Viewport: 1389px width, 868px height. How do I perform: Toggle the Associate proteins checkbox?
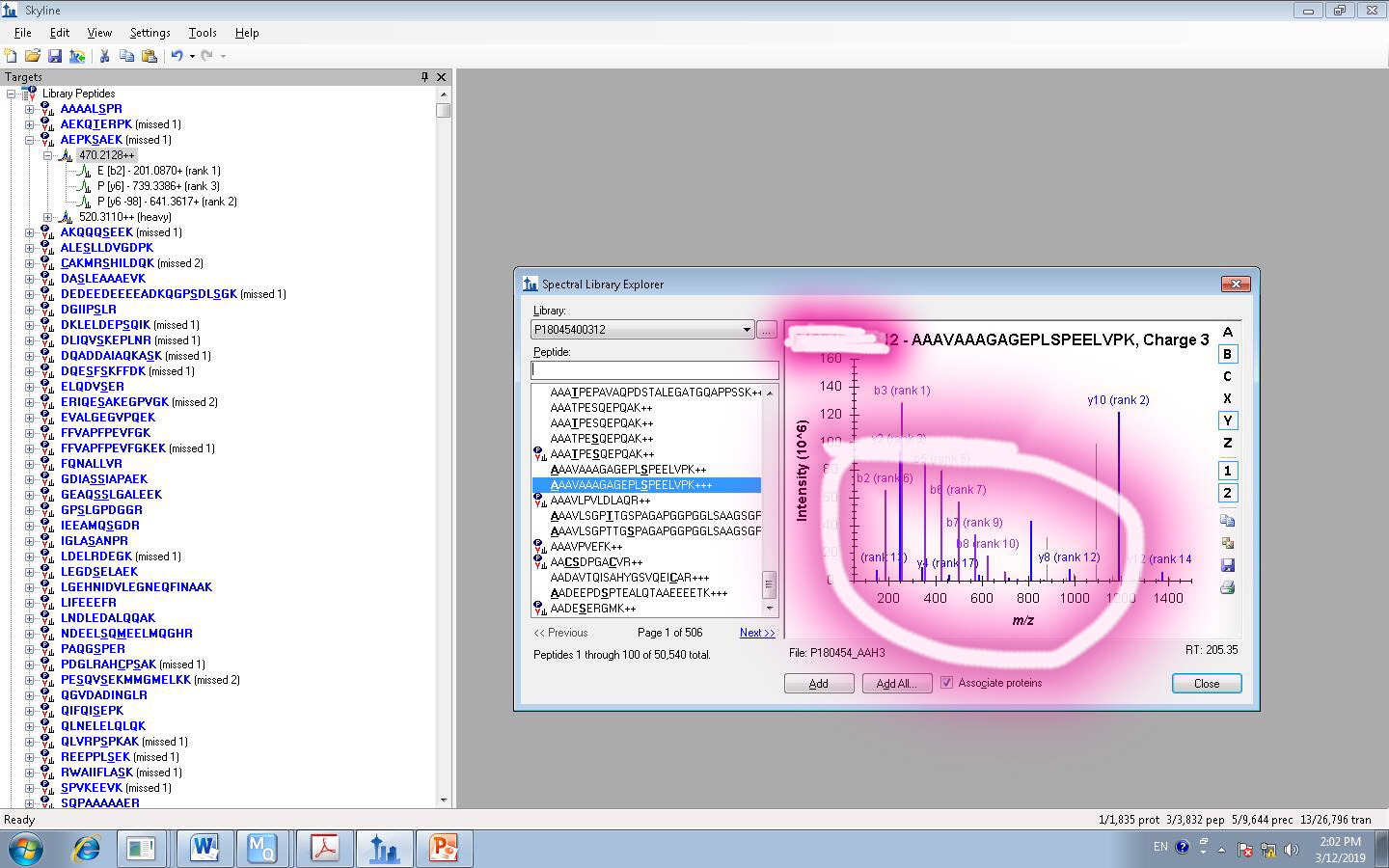[x=947, y=683]
